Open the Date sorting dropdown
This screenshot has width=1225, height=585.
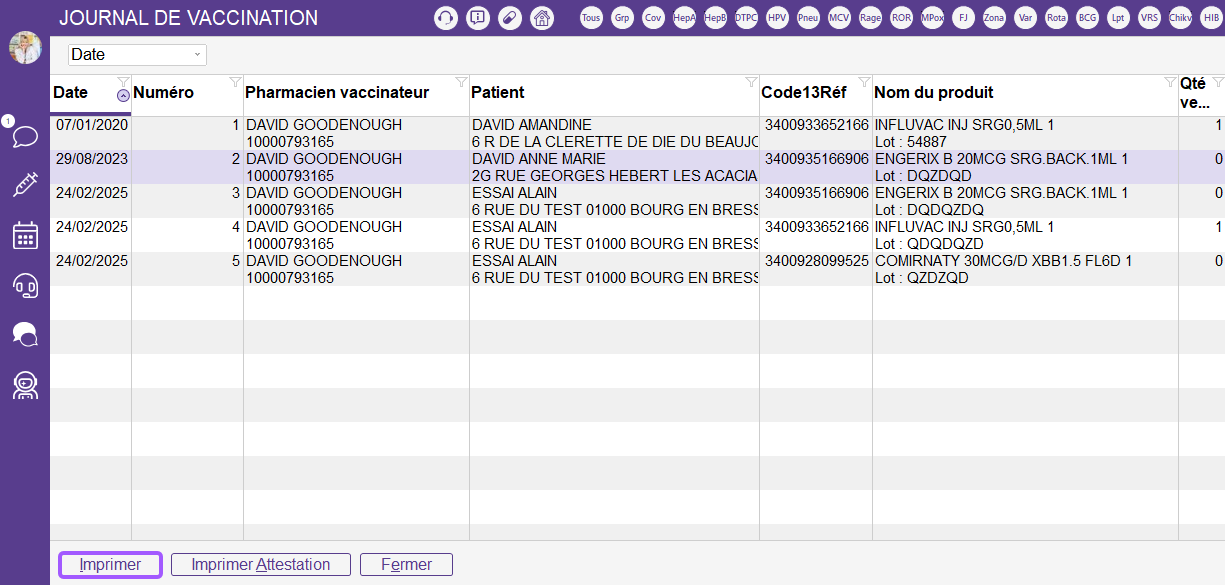pyautogui.click(x=137, y=55)
